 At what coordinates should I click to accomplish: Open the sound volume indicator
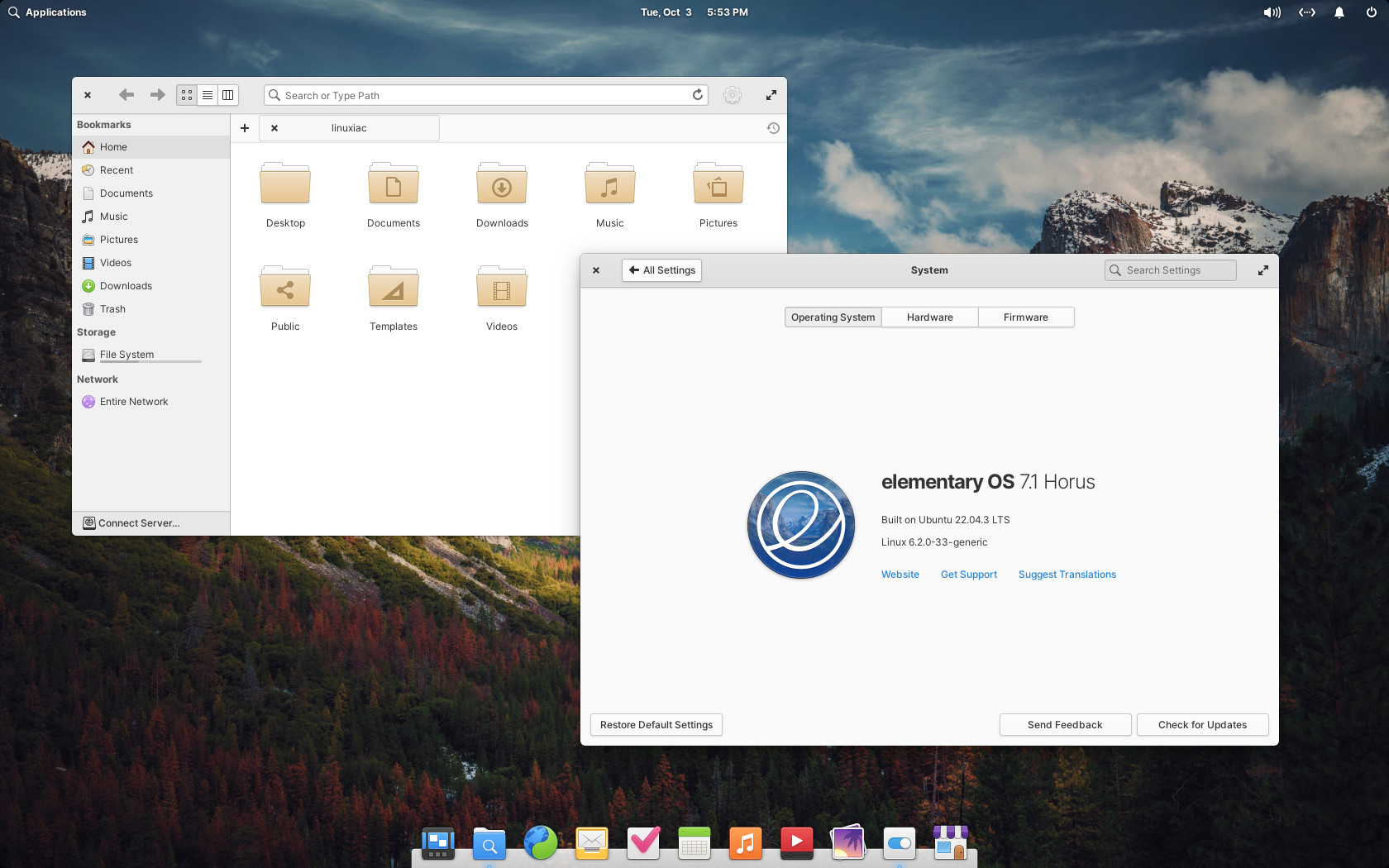(x=1272, y=12)
